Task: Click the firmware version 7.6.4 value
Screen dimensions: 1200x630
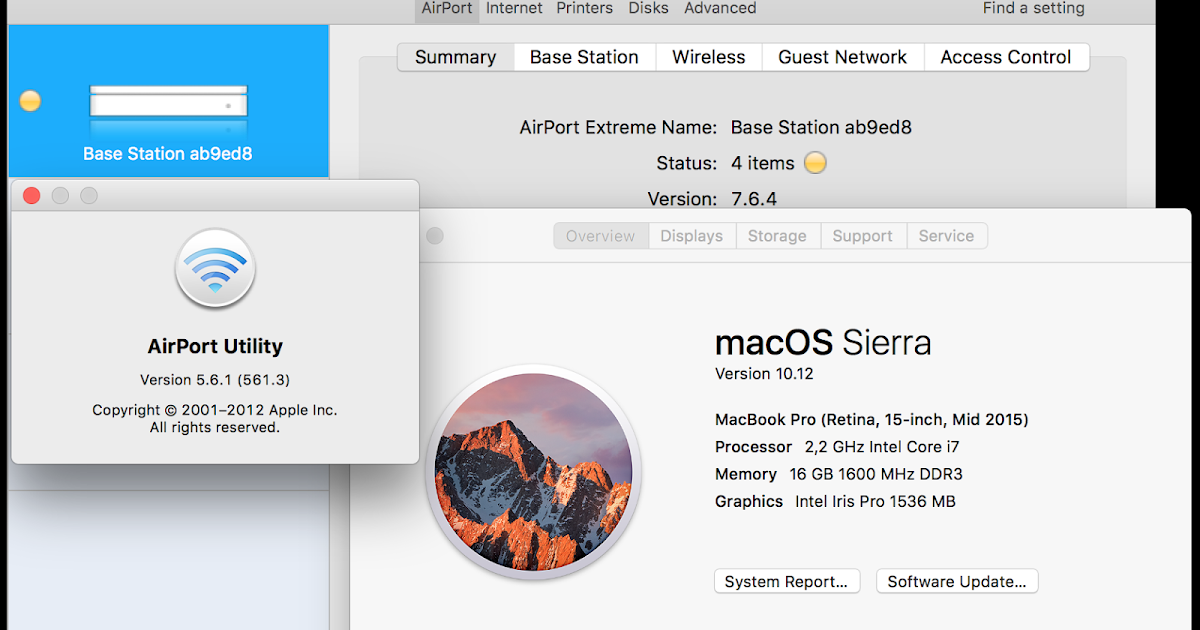Action: [754, 198]
